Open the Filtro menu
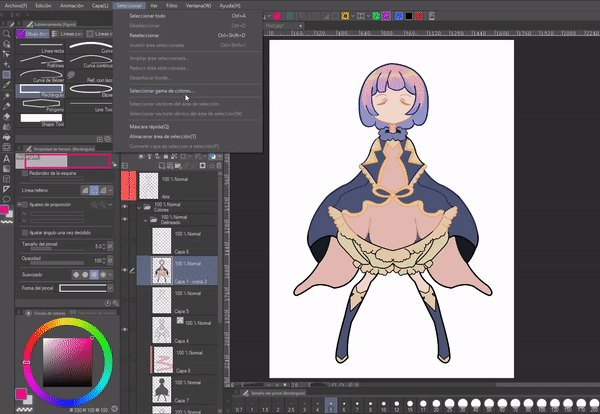Viewport: 600px width, 414px height. pyautogui.click(x=171, y=6)
